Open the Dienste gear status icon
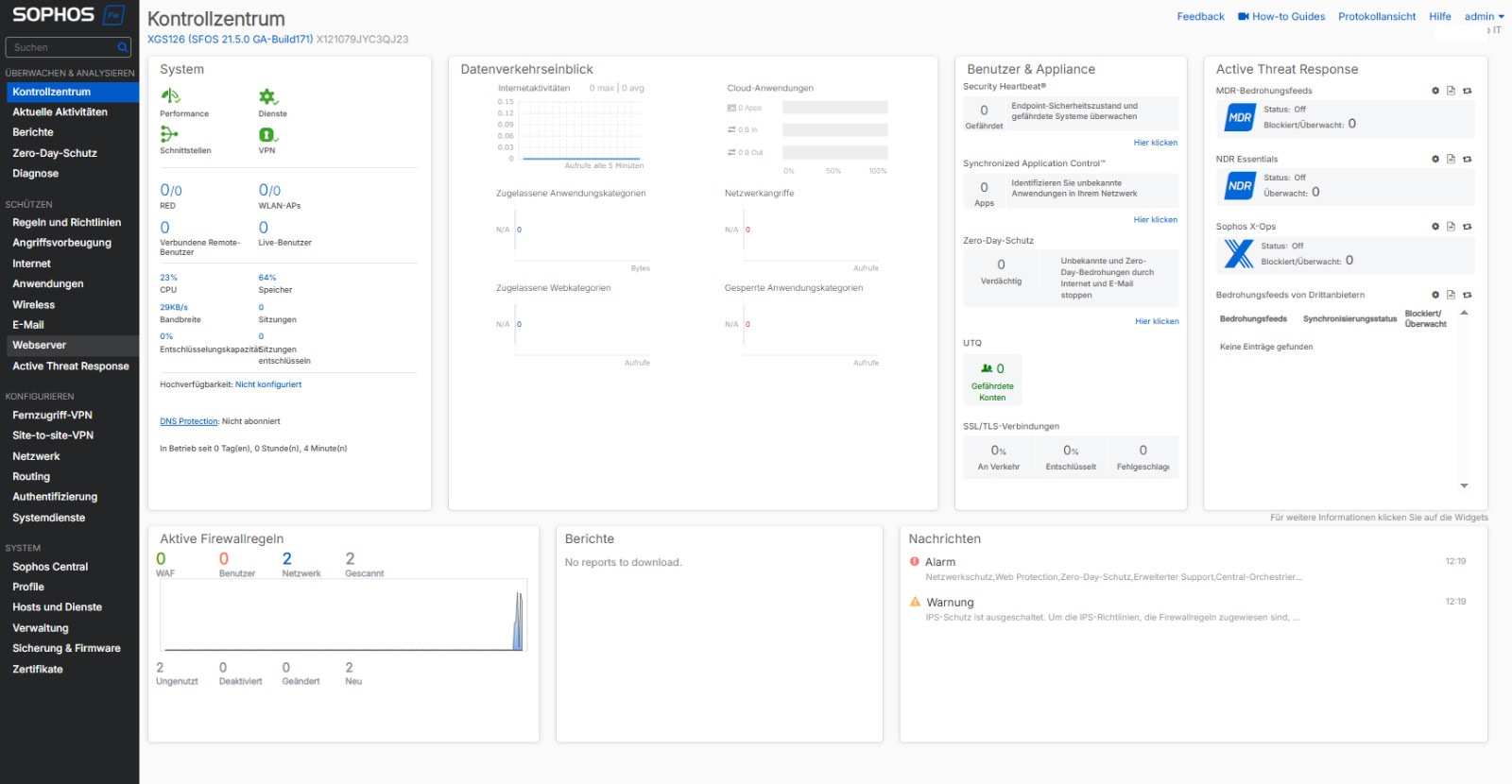This screenshot has width=1512, height=784. coord(268,96)
